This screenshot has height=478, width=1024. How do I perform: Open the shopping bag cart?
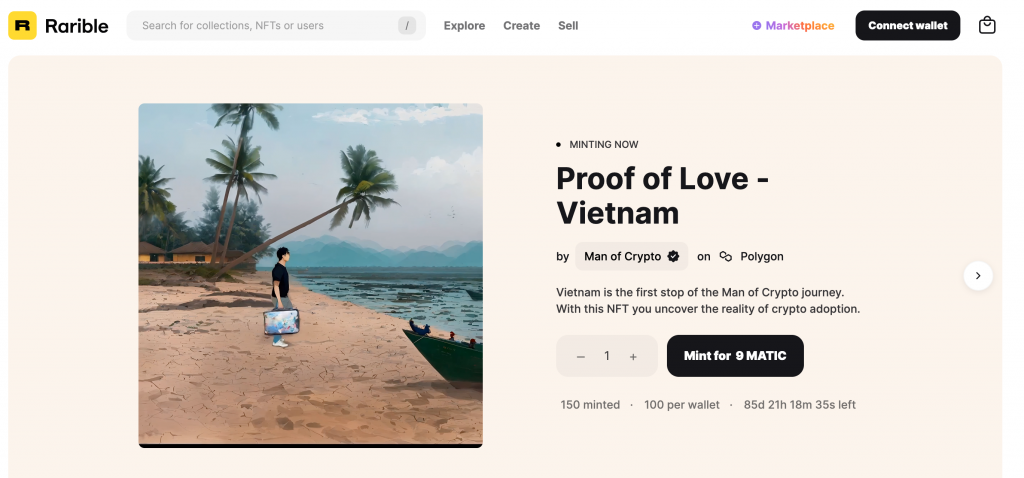987,26
